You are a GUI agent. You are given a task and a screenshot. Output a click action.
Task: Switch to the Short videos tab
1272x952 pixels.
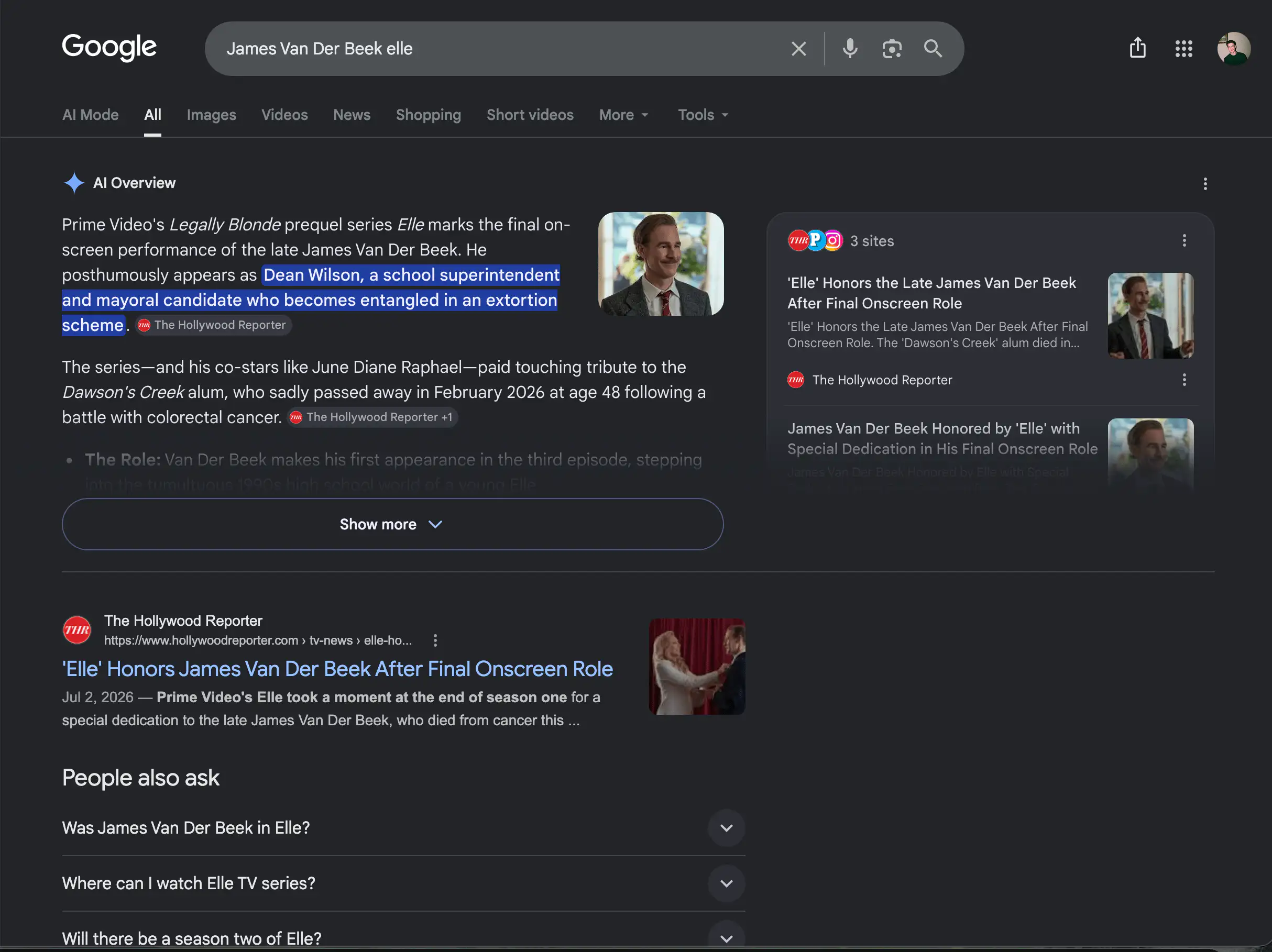tap(530, 115)
